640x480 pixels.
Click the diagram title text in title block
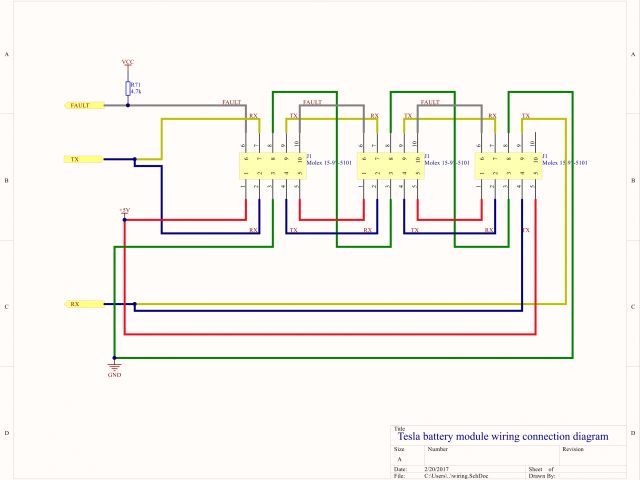[x=502, y=436]
